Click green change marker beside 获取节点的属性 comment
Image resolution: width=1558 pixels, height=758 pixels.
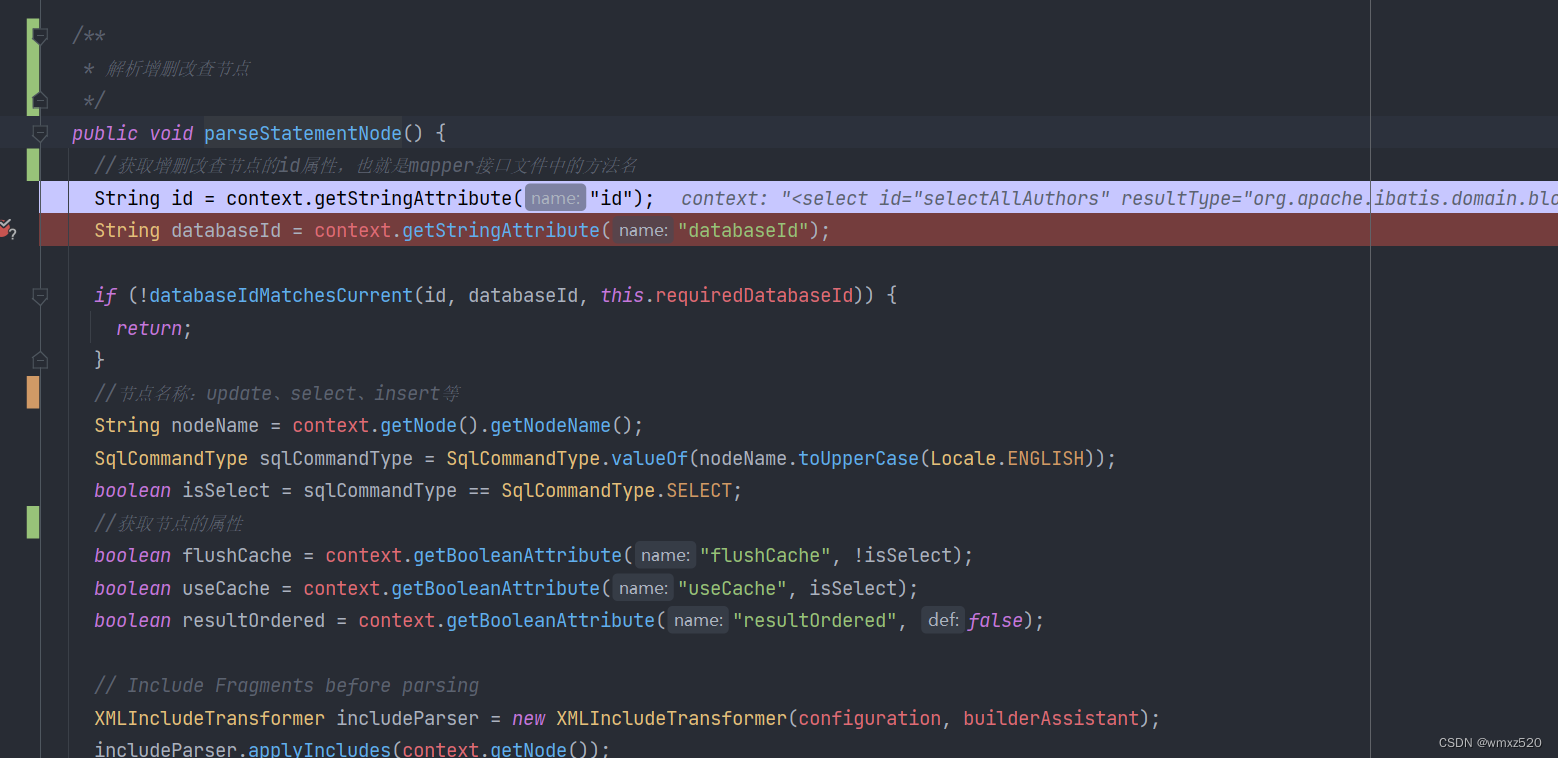33,523
